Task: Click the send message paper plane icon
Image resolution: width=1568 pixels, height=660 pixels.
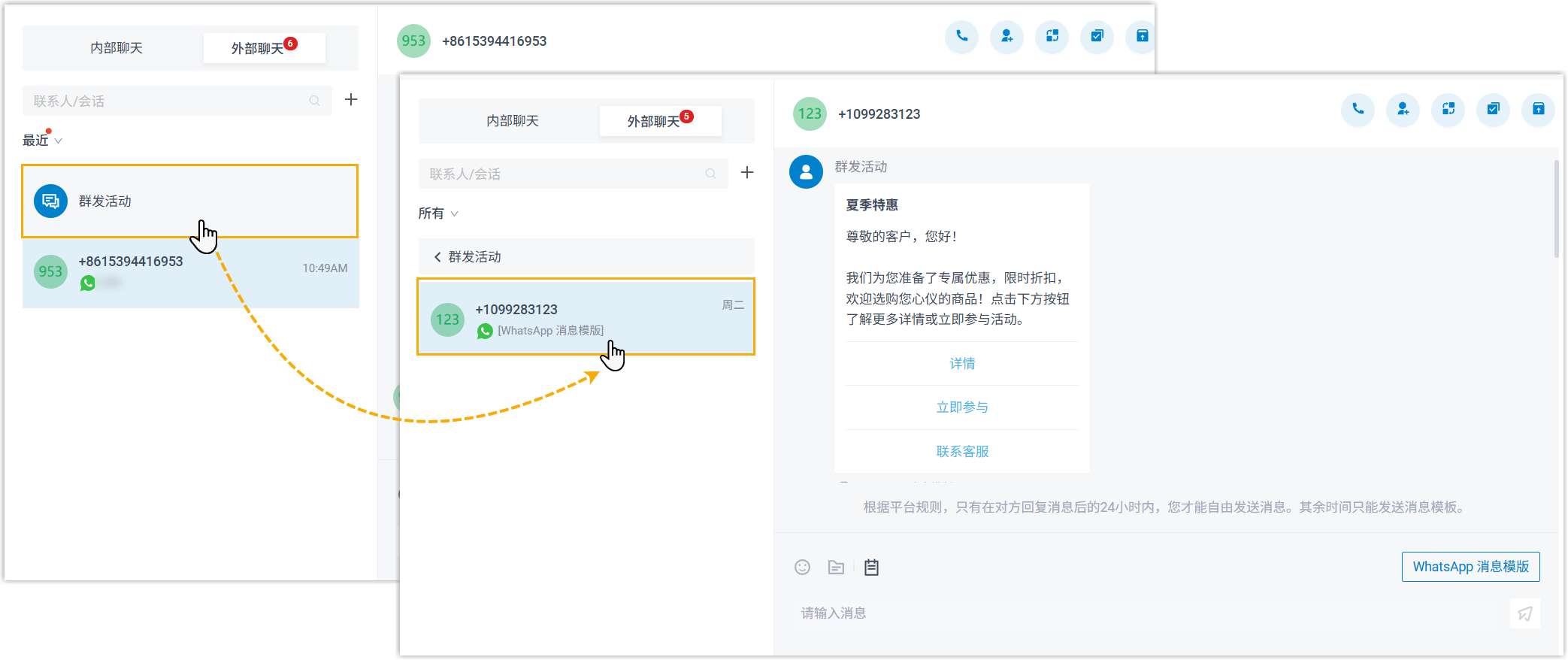Action: point(1524,614)
